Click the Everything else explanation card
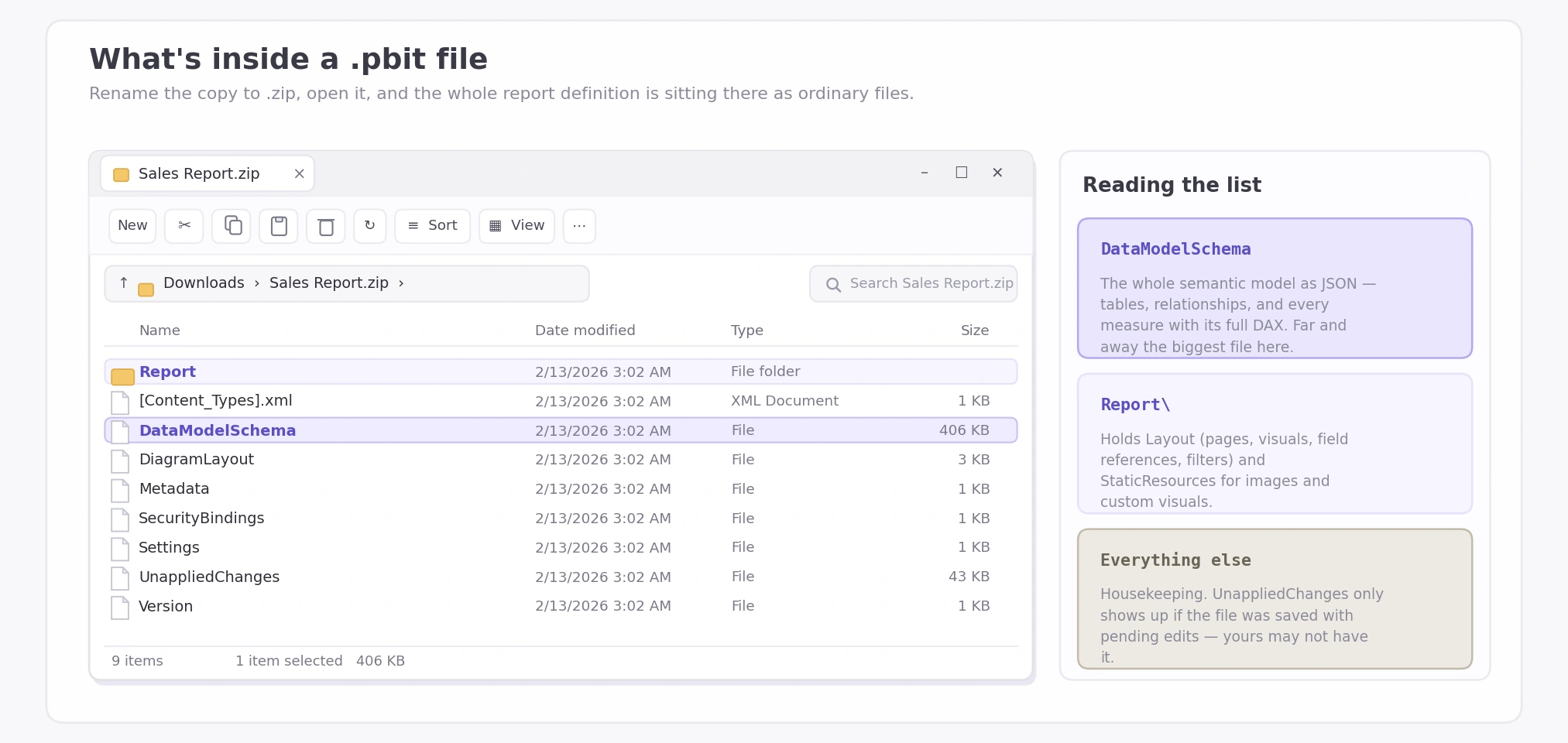This screenshot has width=1568, height=743. point(1275,599)
